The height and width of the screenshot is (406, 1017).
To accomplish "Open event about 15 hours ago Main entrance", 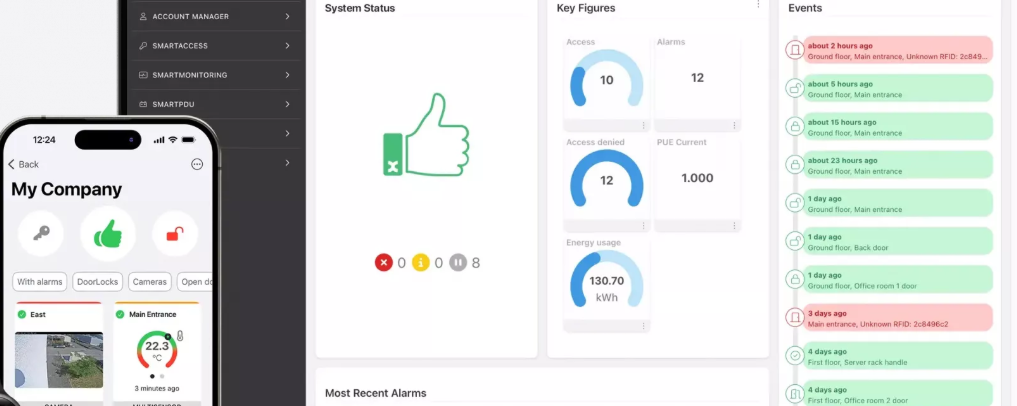I will click(898, 127).
